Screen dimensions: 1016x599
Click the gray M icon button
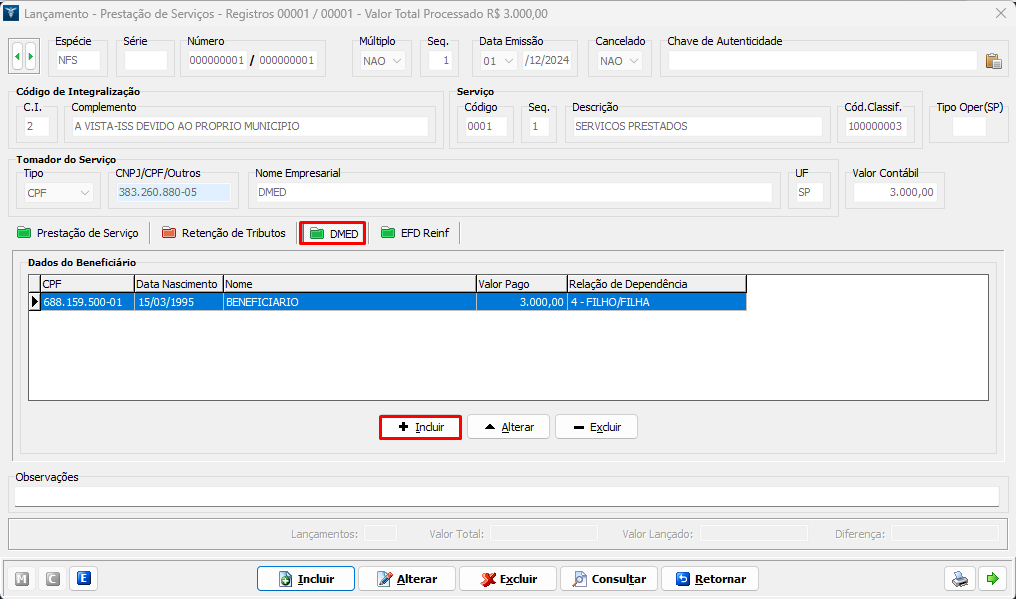22,578
